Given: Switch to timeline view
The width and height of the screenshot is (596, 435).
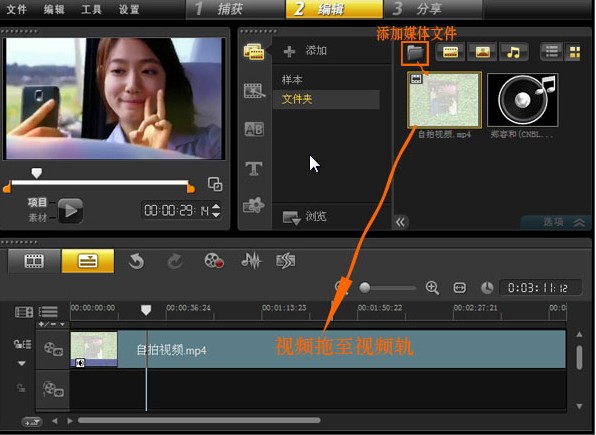Looking at the screenshot, I should coord(88,261).
